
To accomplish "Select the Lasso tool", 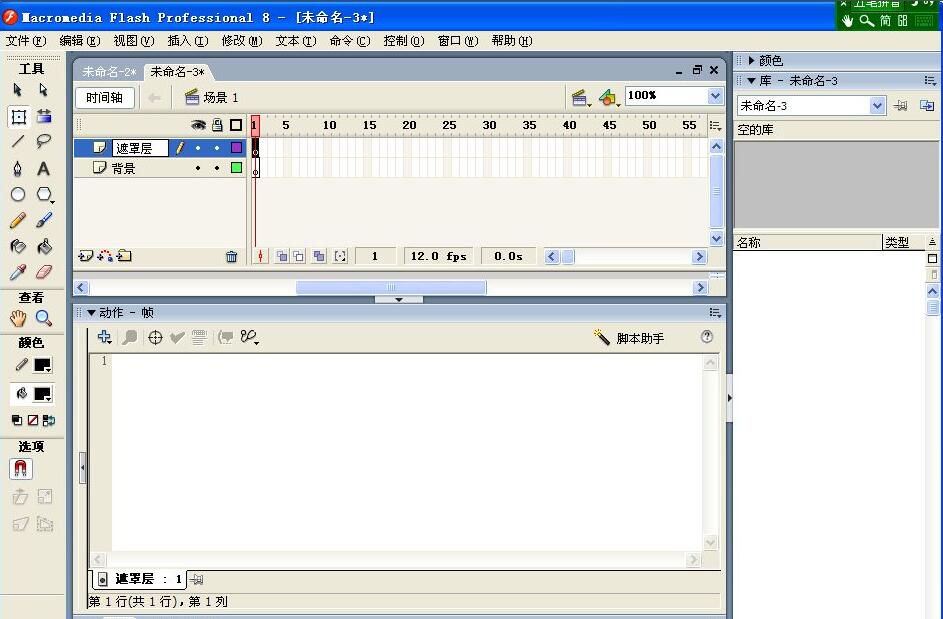I will coord(43,141).
